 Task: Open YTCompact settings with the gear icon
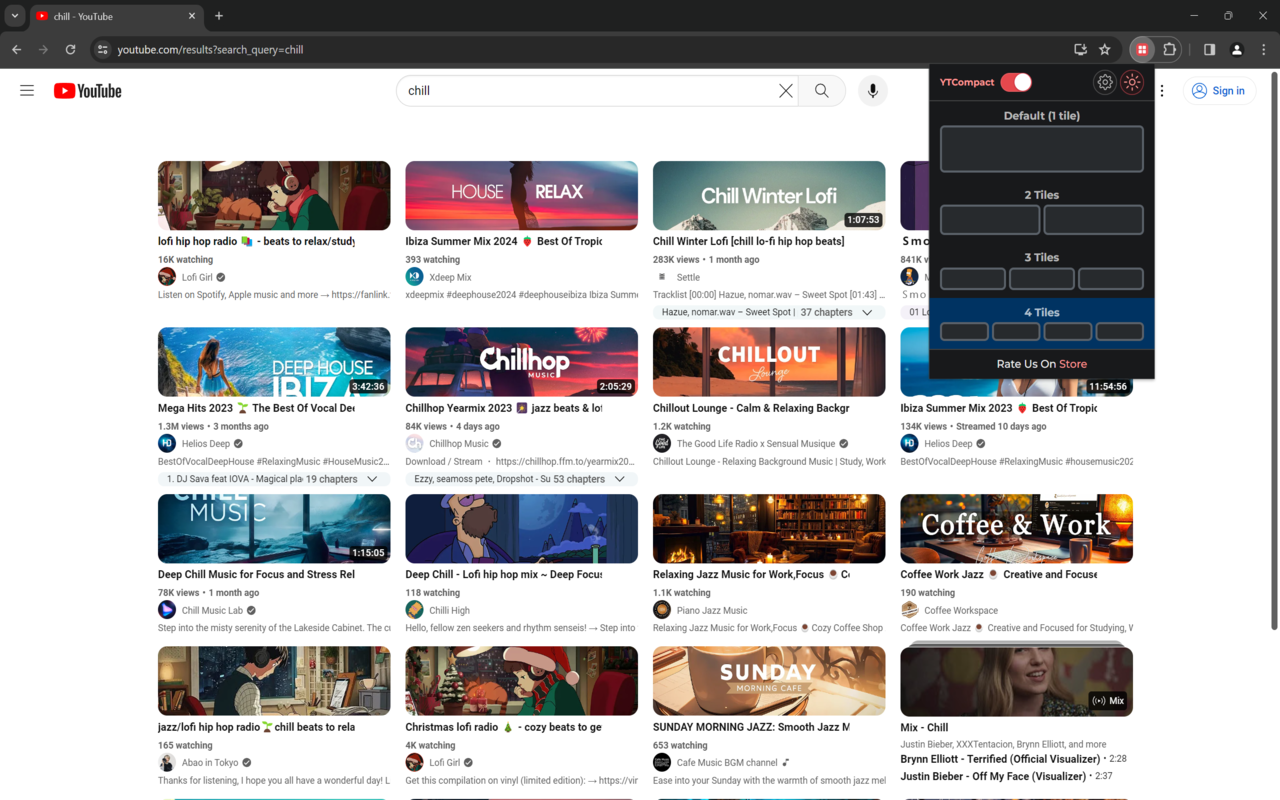pos(1104,82)
